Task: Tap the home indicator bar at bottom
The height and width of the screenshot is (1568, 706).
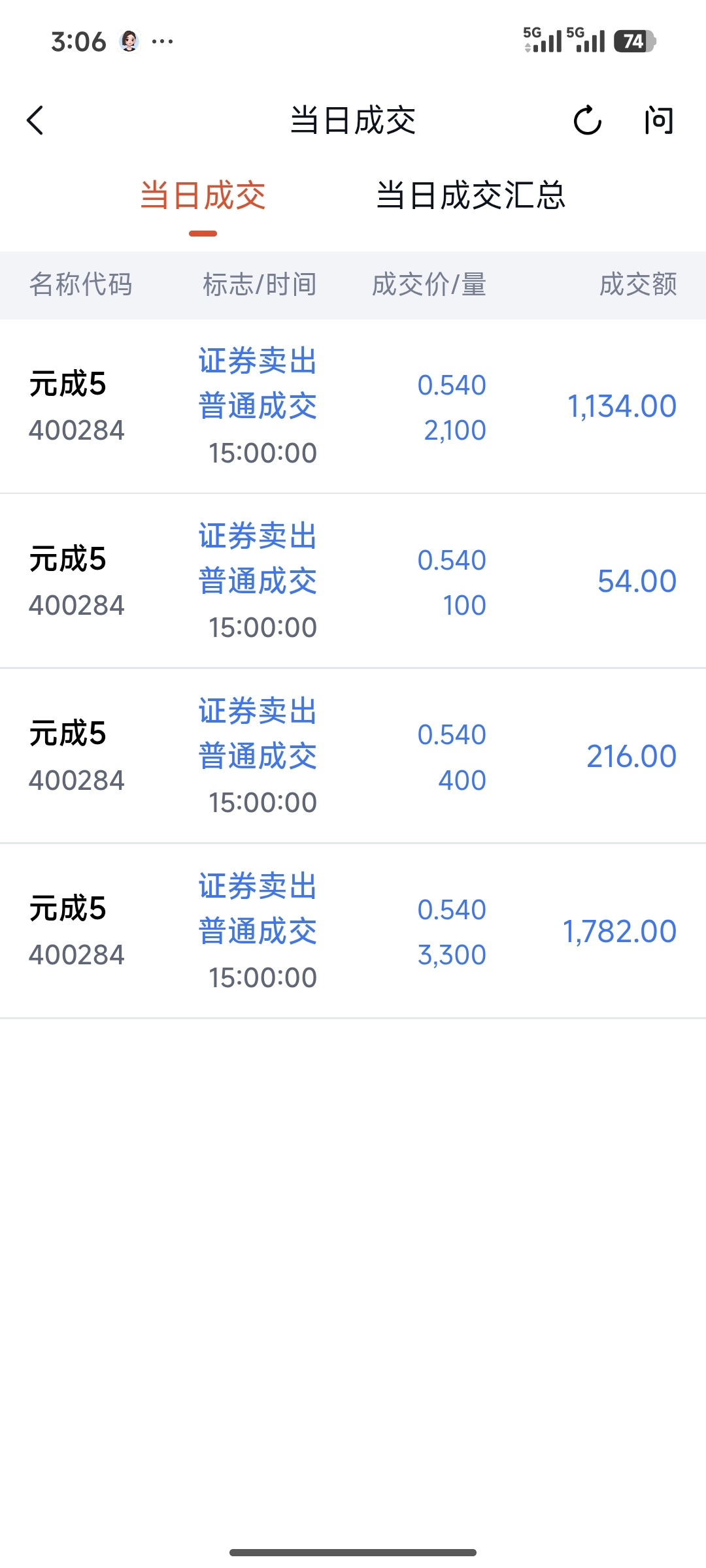Action: [353, 1552]
